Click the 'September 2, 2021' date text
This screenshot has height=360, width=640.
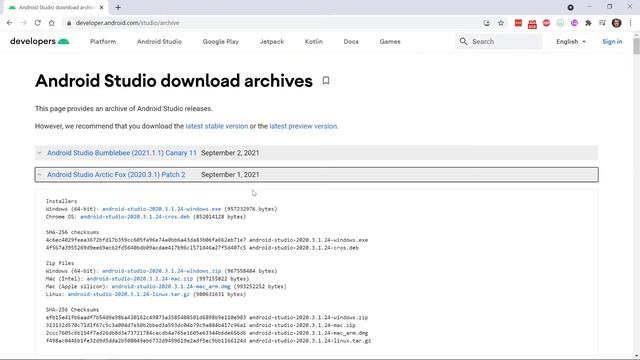pos(230,153)
